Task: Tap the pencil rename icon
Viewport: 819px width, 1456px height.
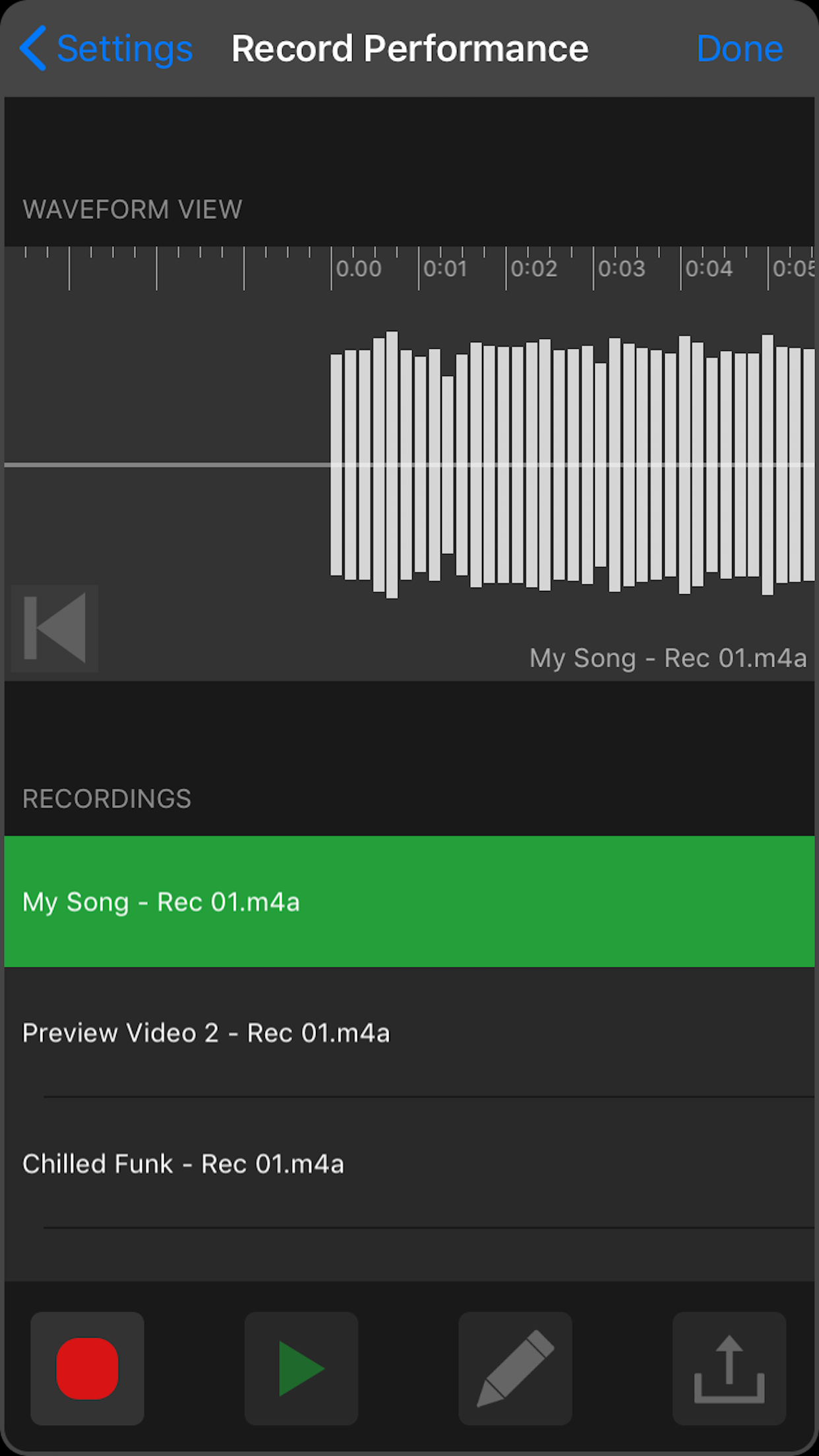Action: click(x=515, y=1368)
